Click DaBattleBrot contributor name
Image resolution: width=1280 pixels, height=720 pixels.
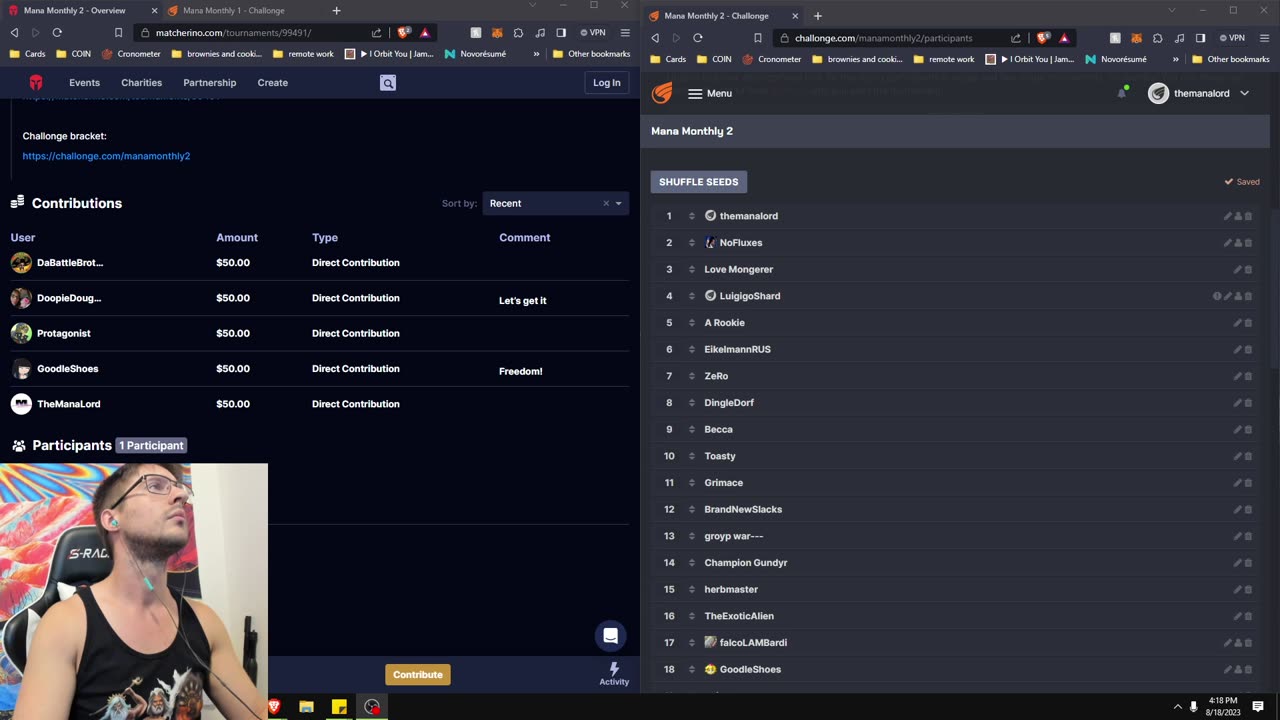point(70,263)
